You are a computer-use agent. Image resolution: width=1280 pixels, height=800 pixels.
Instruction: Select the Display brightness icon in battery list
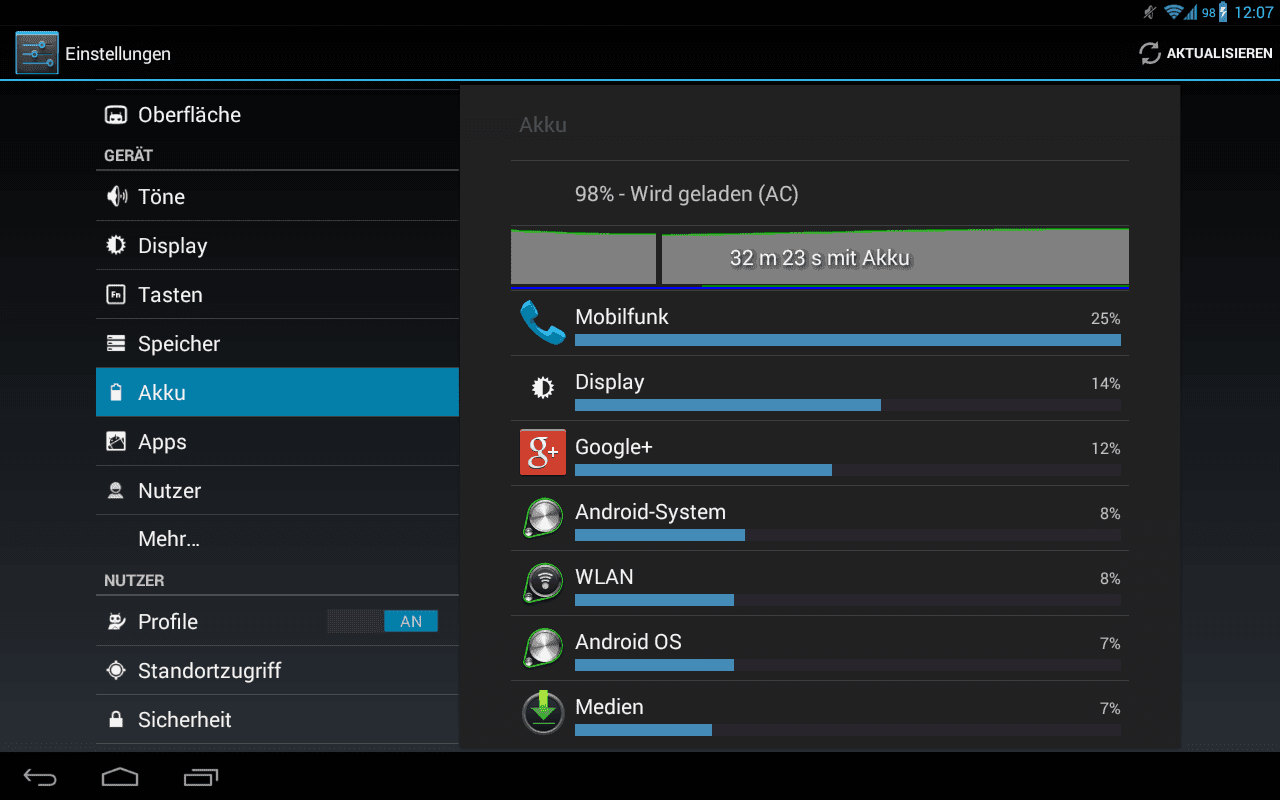pyautogui.click(x=543, y=388)
